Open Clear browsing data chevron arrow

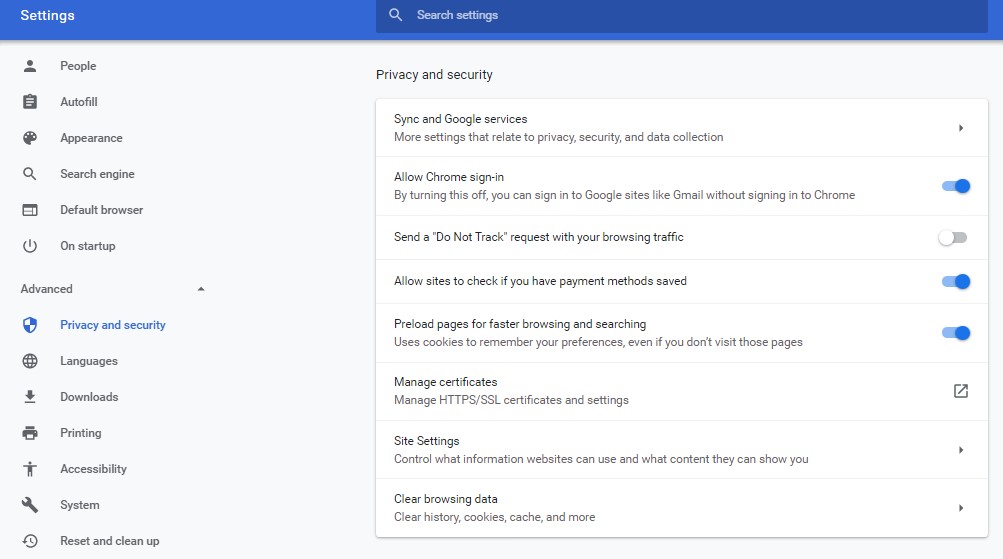point(961,508)
